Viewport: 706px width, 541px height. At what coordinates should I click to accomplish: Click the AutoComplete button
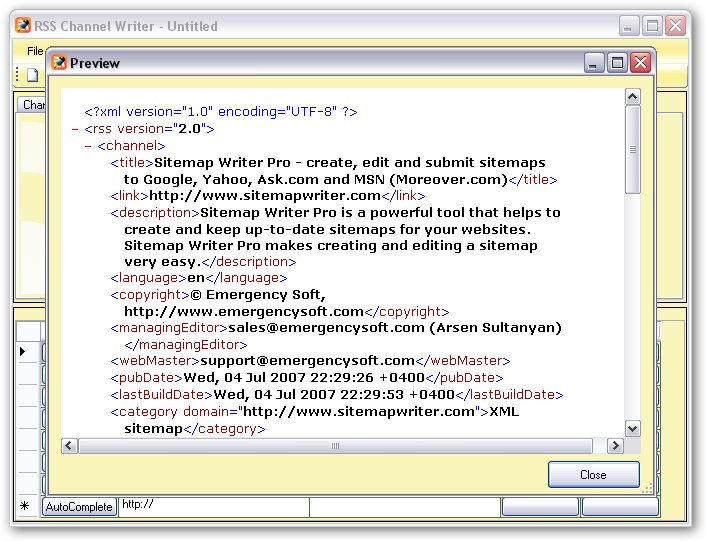(x=79, y=507)
